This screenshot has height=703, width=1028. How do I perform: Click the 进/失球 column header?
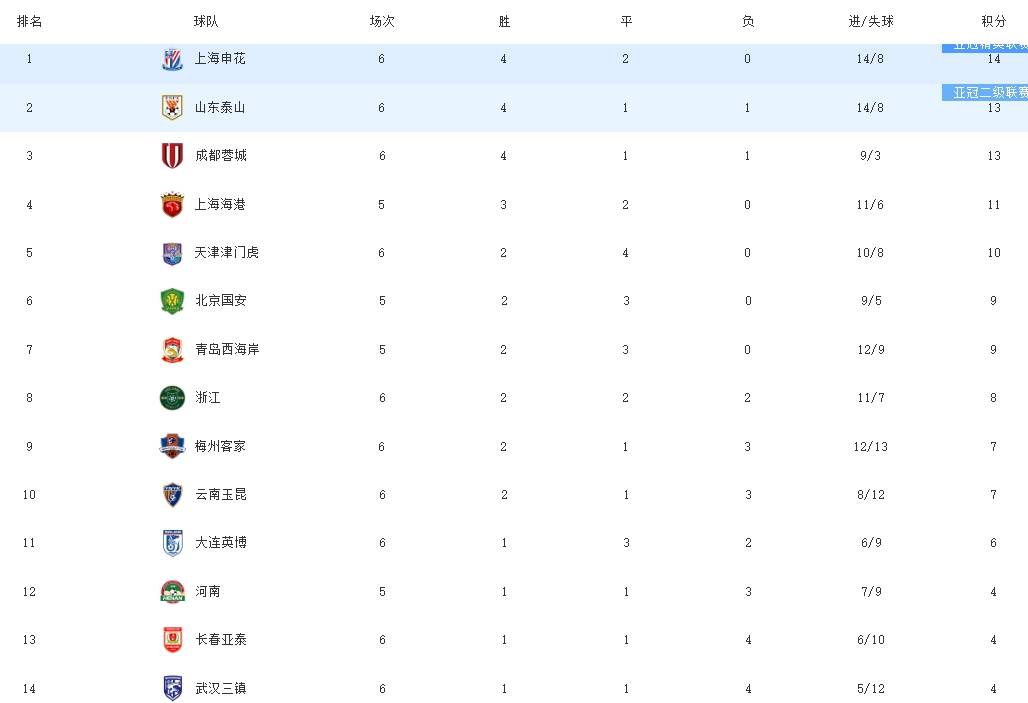tap(871, 22)
